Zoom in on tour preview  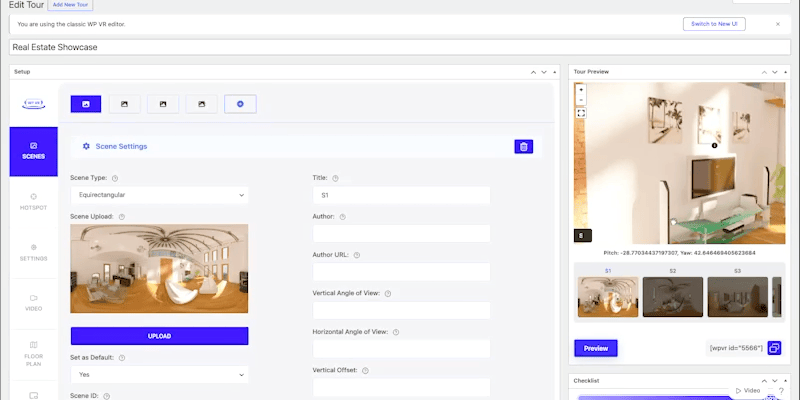click(x=581, y=89)
